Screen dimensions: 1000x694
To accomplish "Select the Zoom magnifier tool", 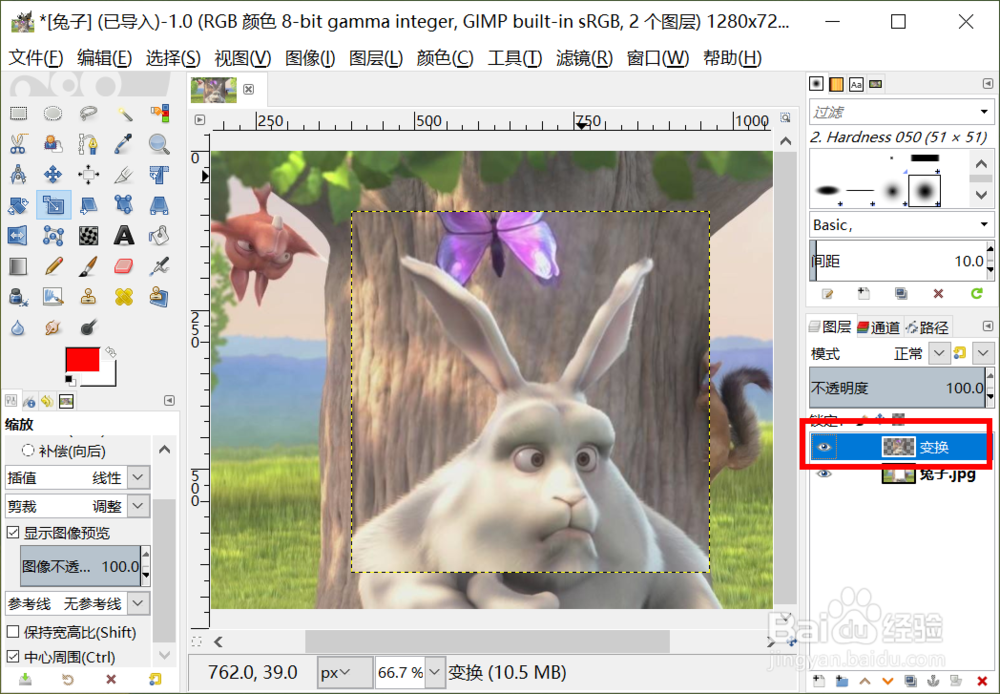I will 159,144.
